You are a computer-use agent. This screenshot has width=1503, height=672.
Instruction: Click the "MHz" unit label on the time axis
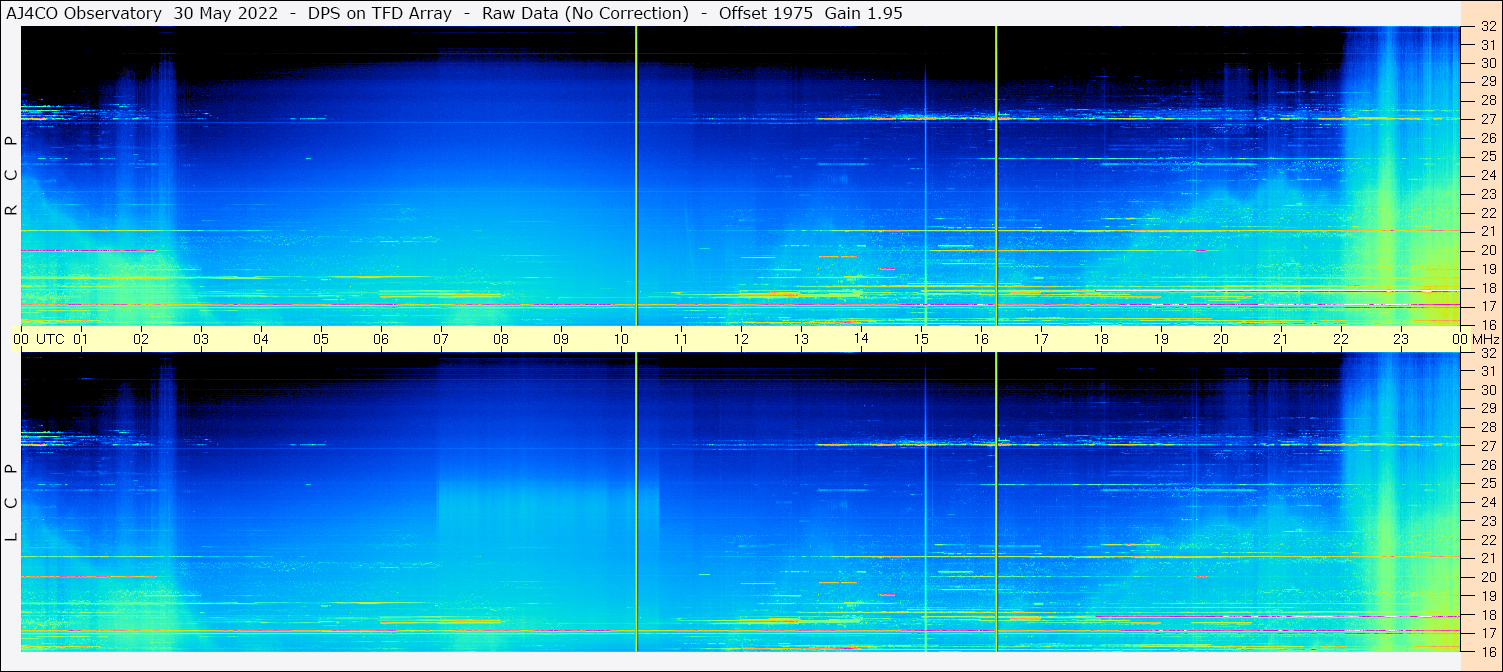coord(1485,339)
